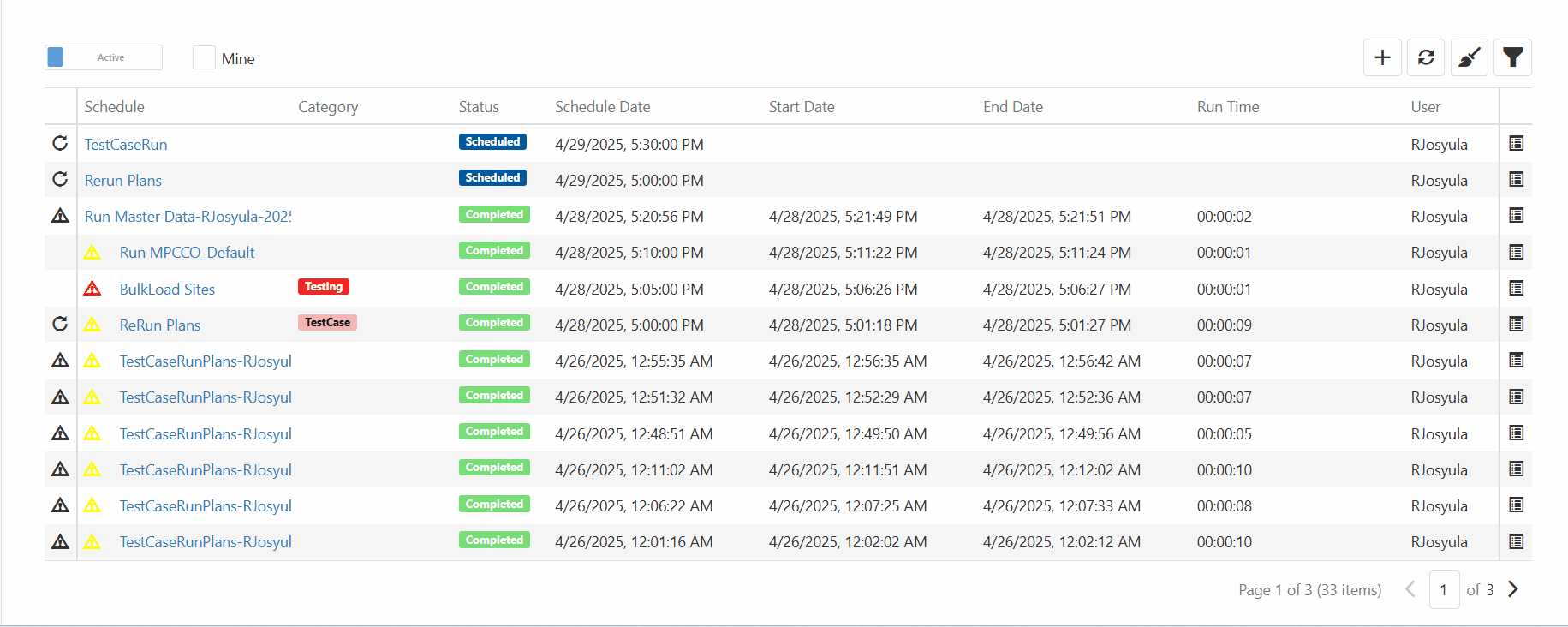
Task: Open the BulkLoad Sites link
Action: point(167,290)
